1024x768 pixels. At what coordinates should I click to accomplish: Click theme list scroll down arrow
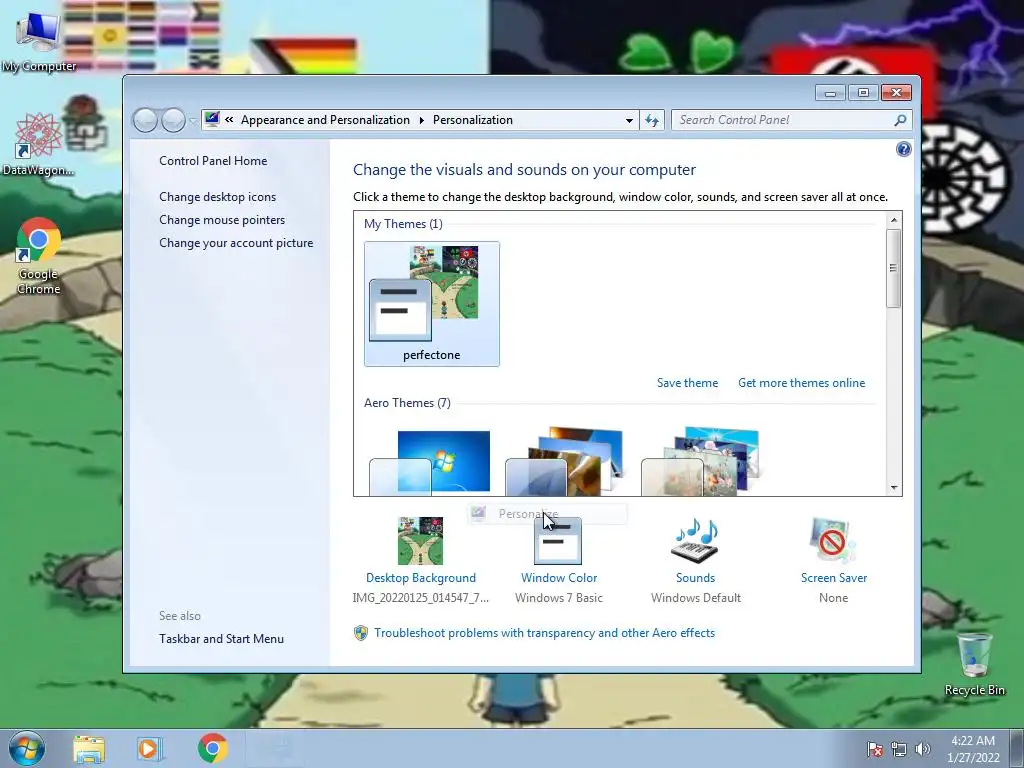click(894, 488)
